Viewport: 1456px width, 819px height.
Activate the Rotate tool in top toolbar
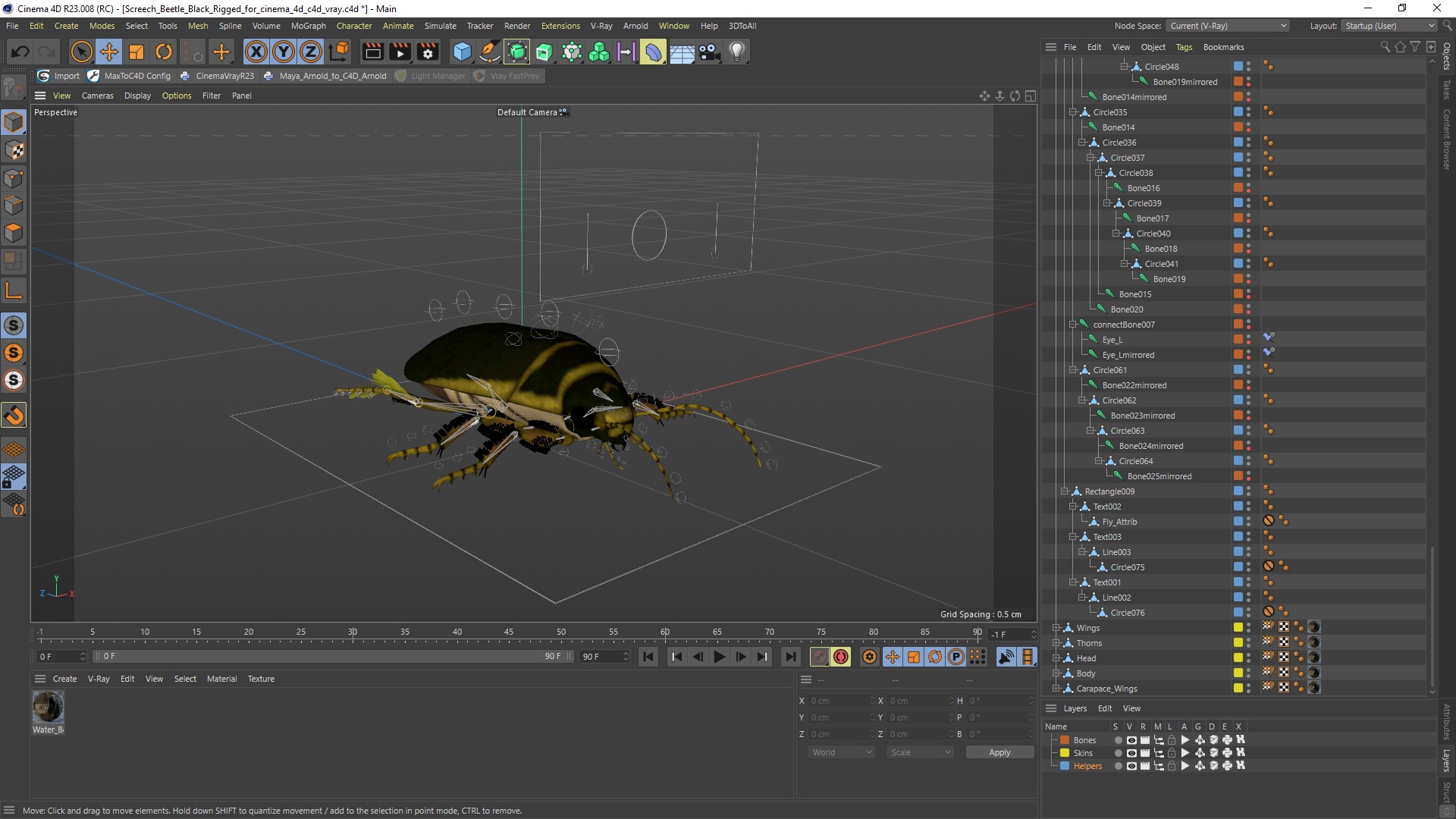(164, 52)
